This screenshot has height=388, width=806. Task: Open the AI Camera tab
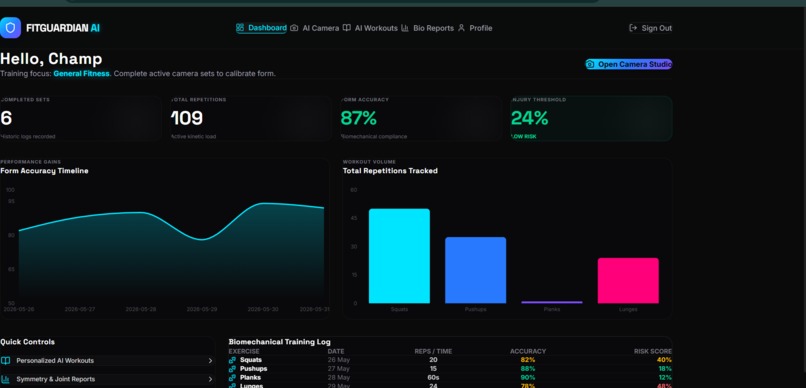(x=315, y=28)
